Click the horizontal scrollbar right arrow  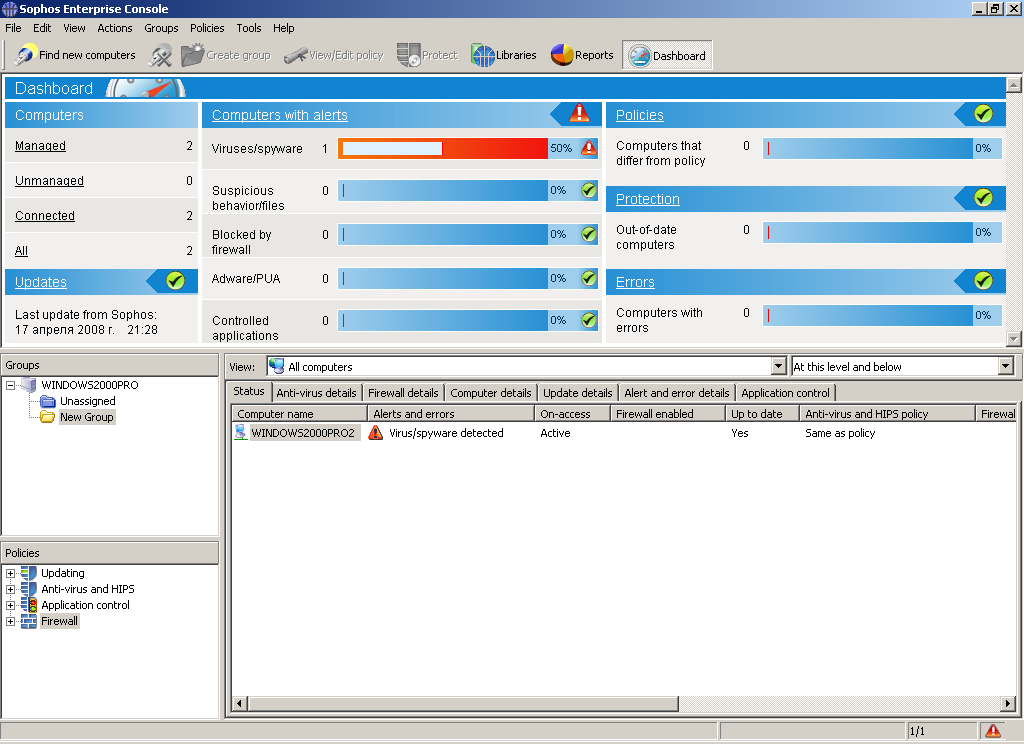(1008, 704)
